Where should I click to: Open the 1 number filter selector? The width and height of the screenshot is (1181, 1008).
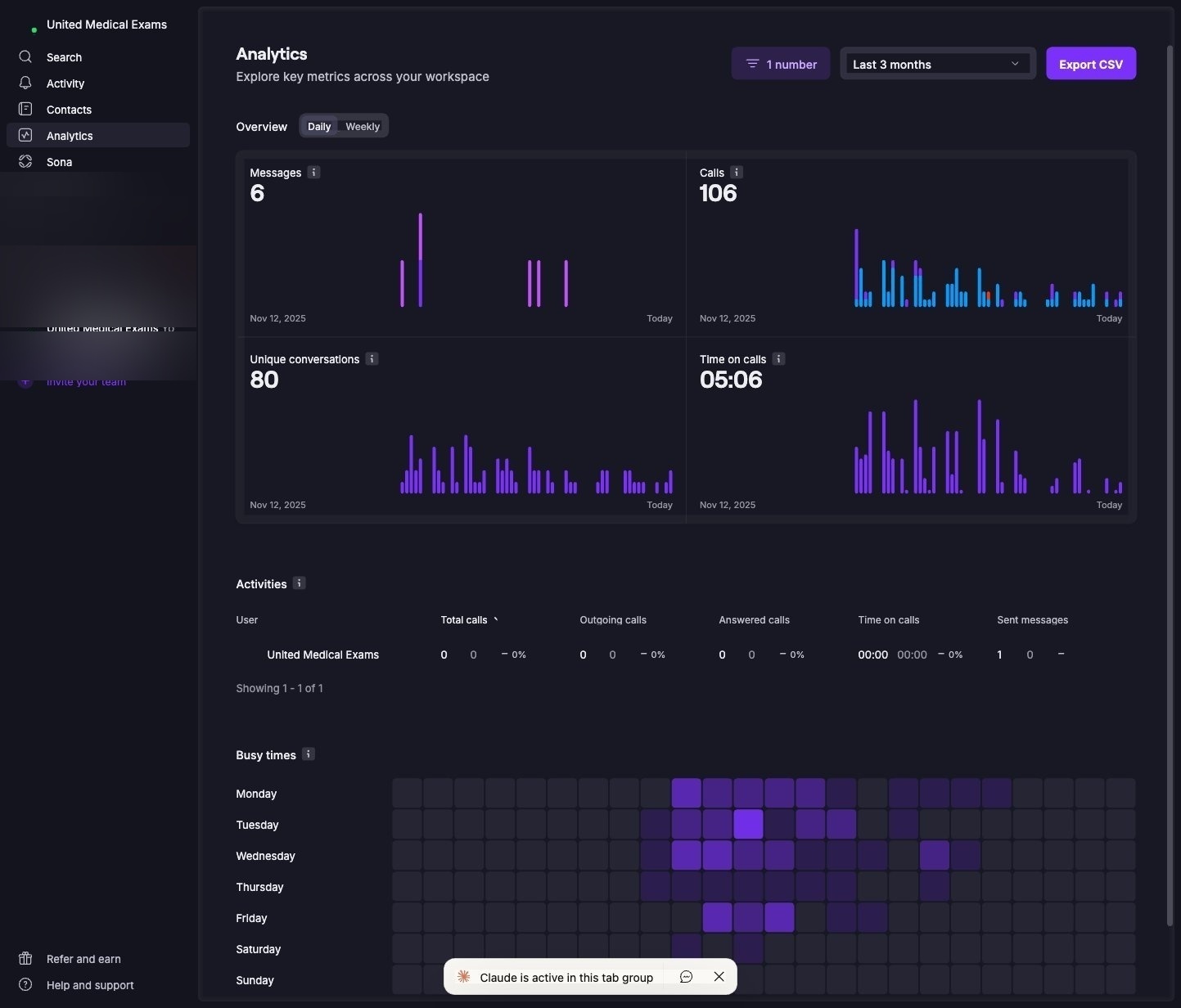(779, 63)
